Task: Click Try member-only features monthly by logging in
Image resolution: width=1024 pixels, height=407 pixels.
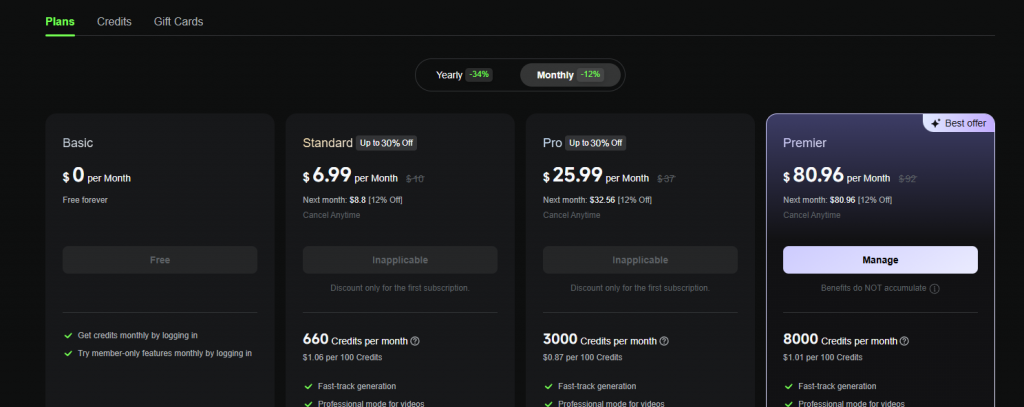Action: (165, 353)
